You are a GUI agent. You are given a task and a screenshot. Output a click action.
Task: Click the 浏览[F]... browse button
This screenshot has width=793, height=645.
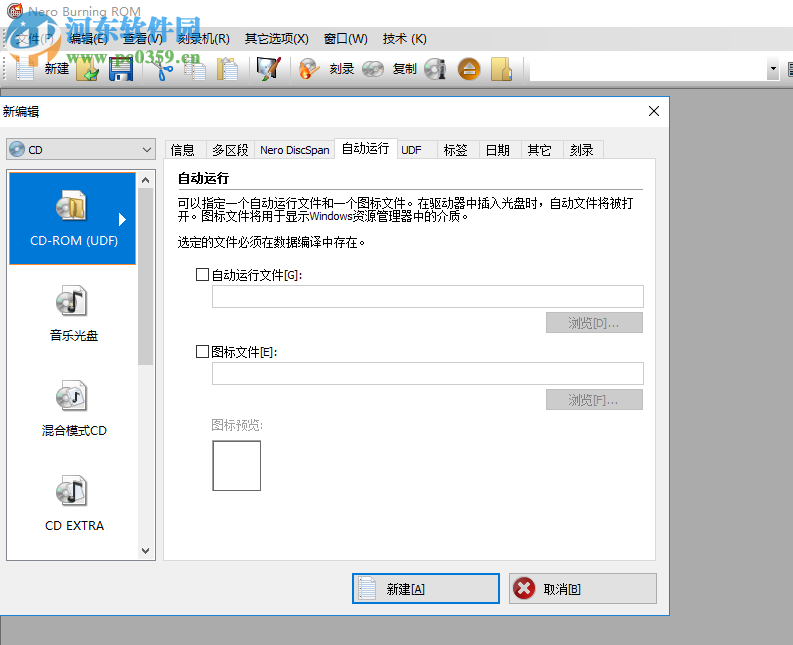[x=594, y=400]
